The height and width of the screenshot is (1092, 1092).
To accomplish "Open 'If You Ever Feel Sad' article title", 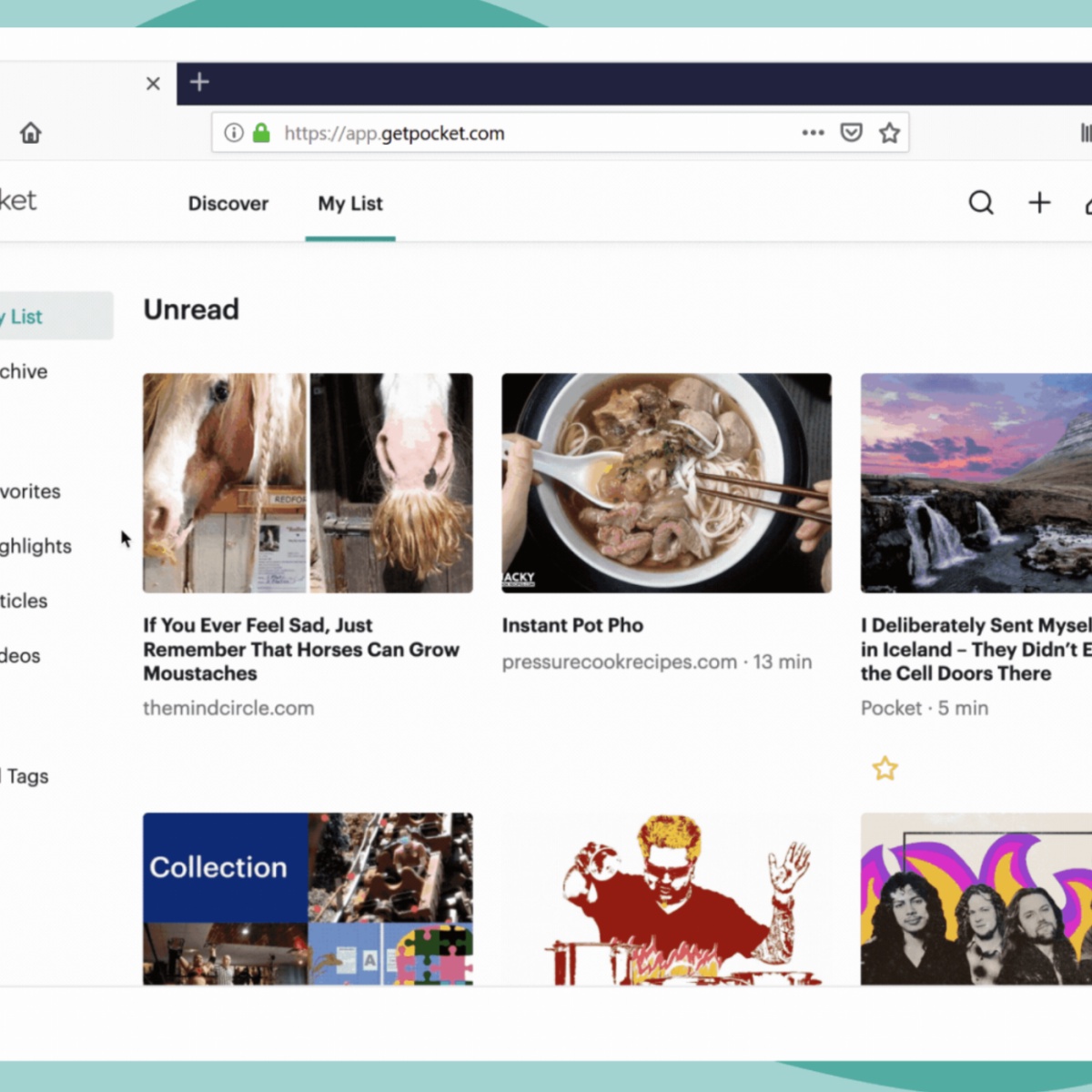I will point(301,649).
